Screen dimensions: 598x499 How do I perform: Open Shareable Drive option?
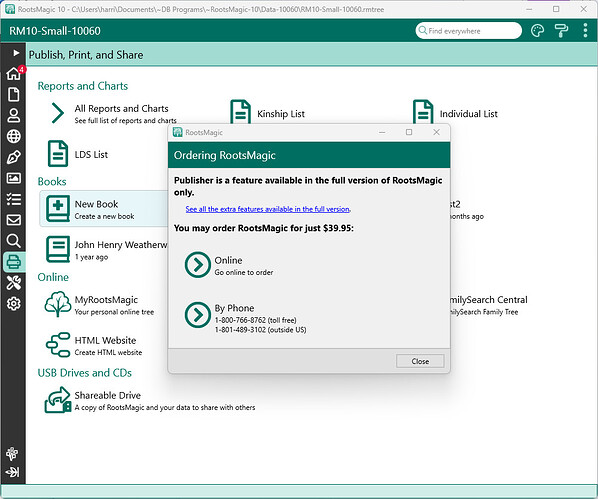pos(150,400)
